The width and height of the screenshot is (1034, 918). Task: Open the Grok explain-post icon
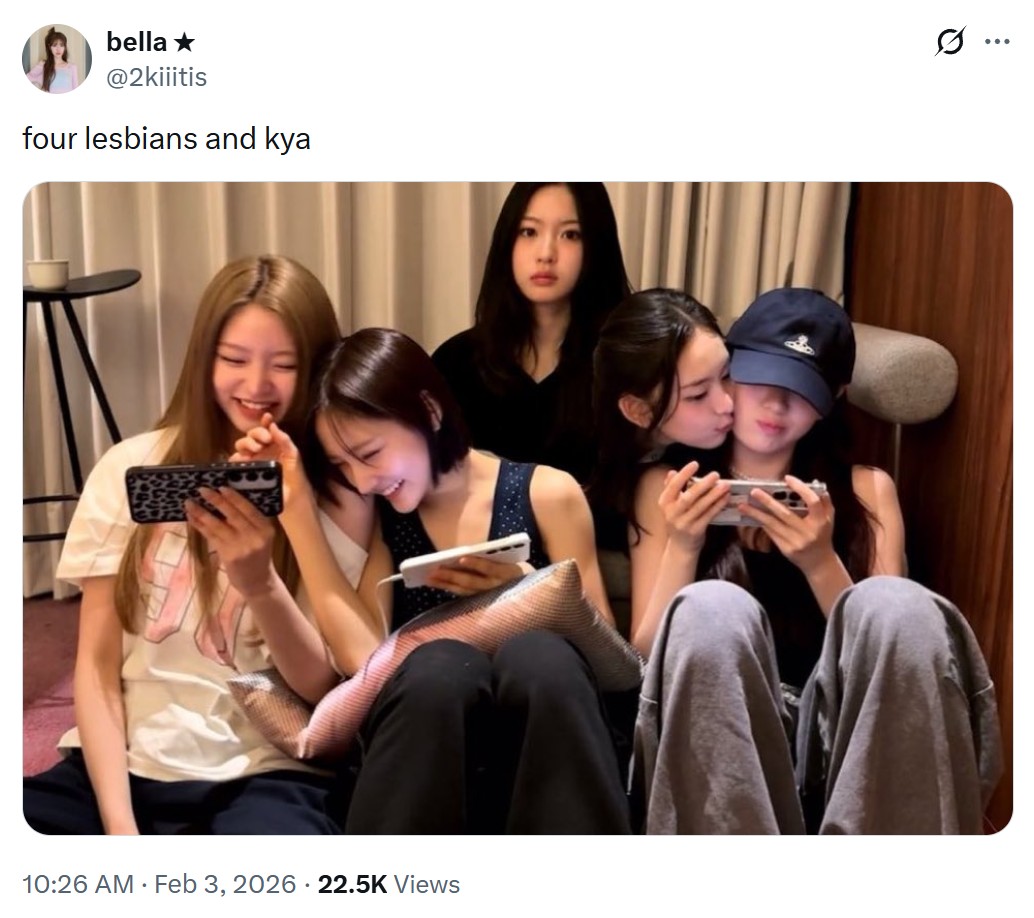coord(951,41)
